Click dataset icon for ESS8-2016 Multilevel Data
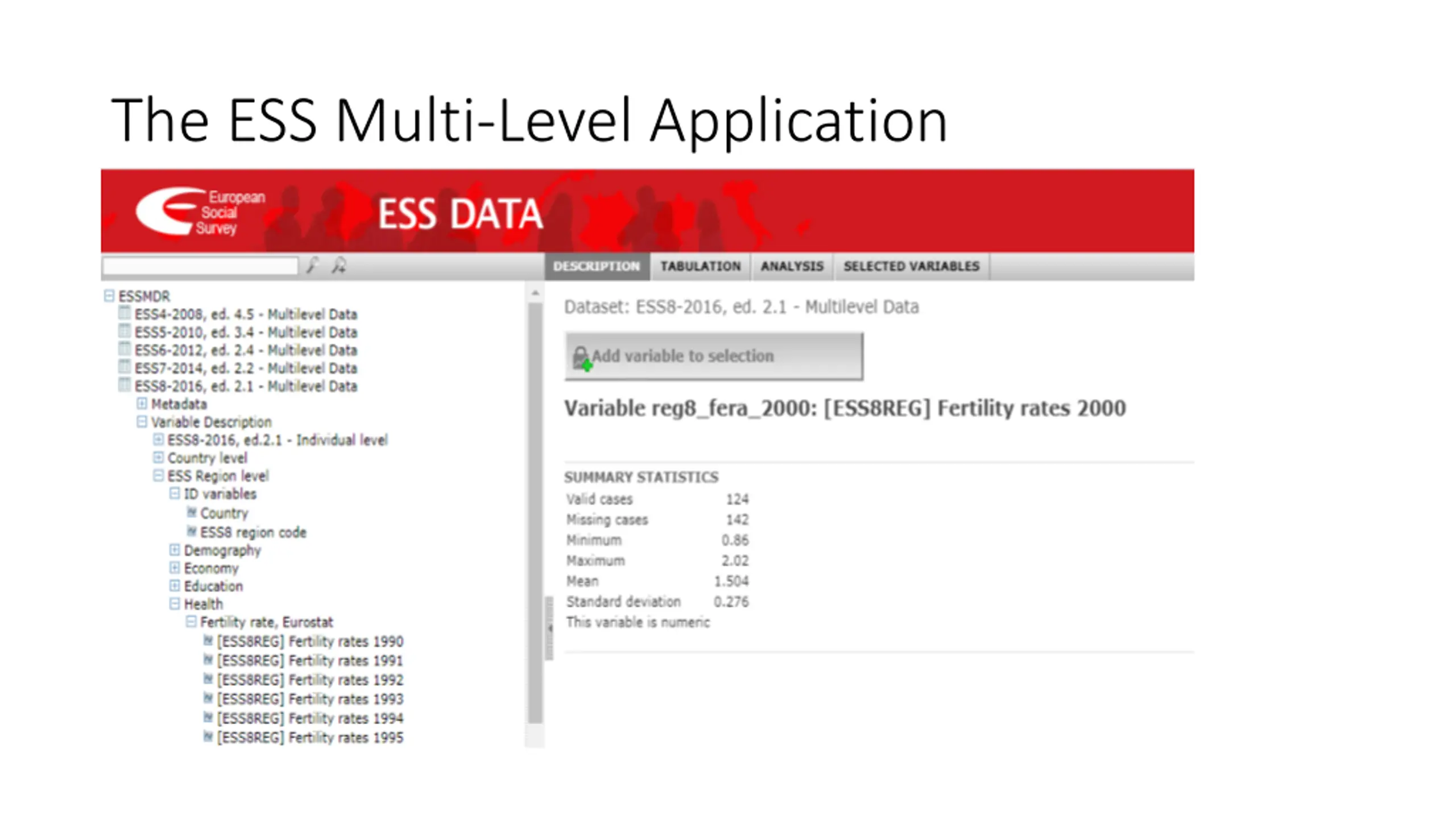 pyautogui.click(x=124, y=385)
